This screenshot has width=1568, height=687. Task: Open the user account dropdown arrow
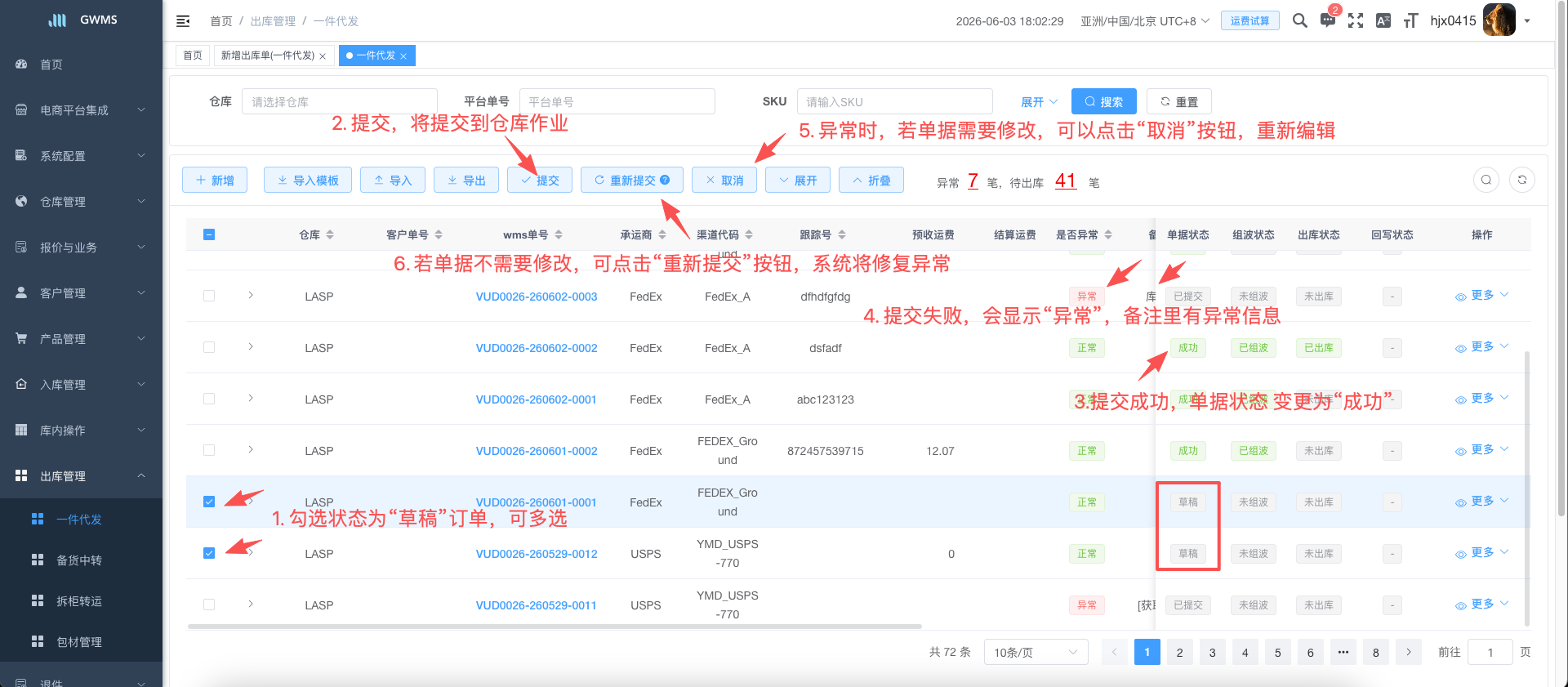tap(1527, 21)
